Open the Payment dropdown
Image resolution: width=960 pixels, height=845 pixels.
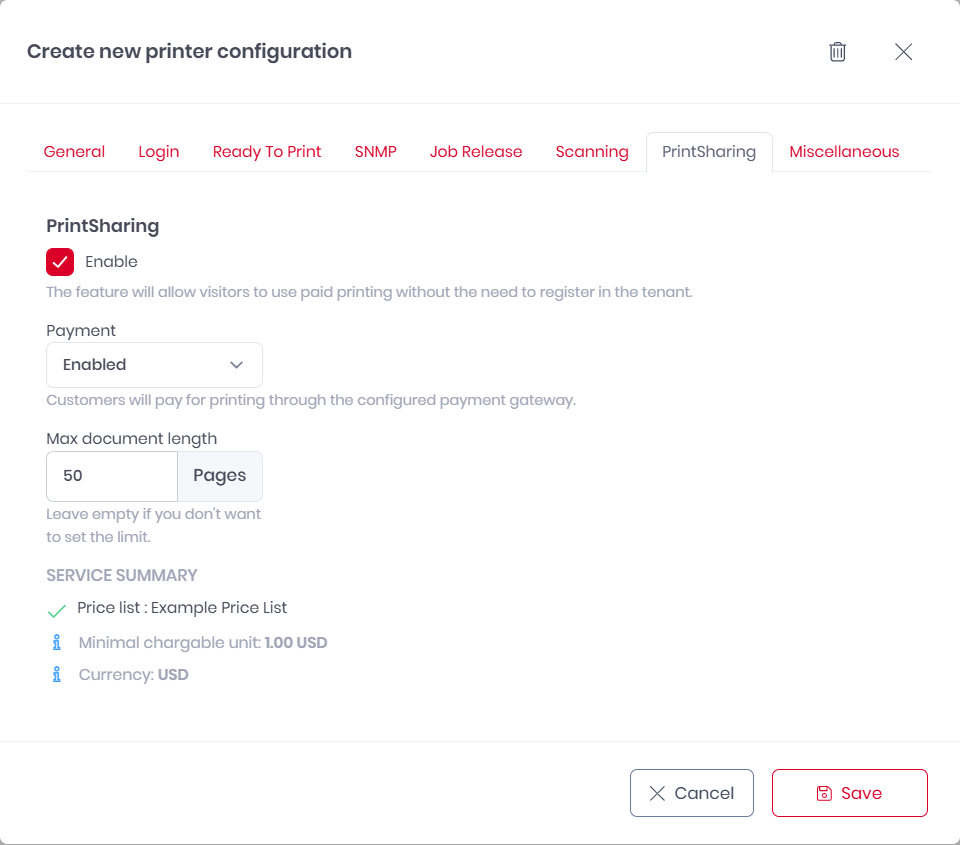click(154, 365)
